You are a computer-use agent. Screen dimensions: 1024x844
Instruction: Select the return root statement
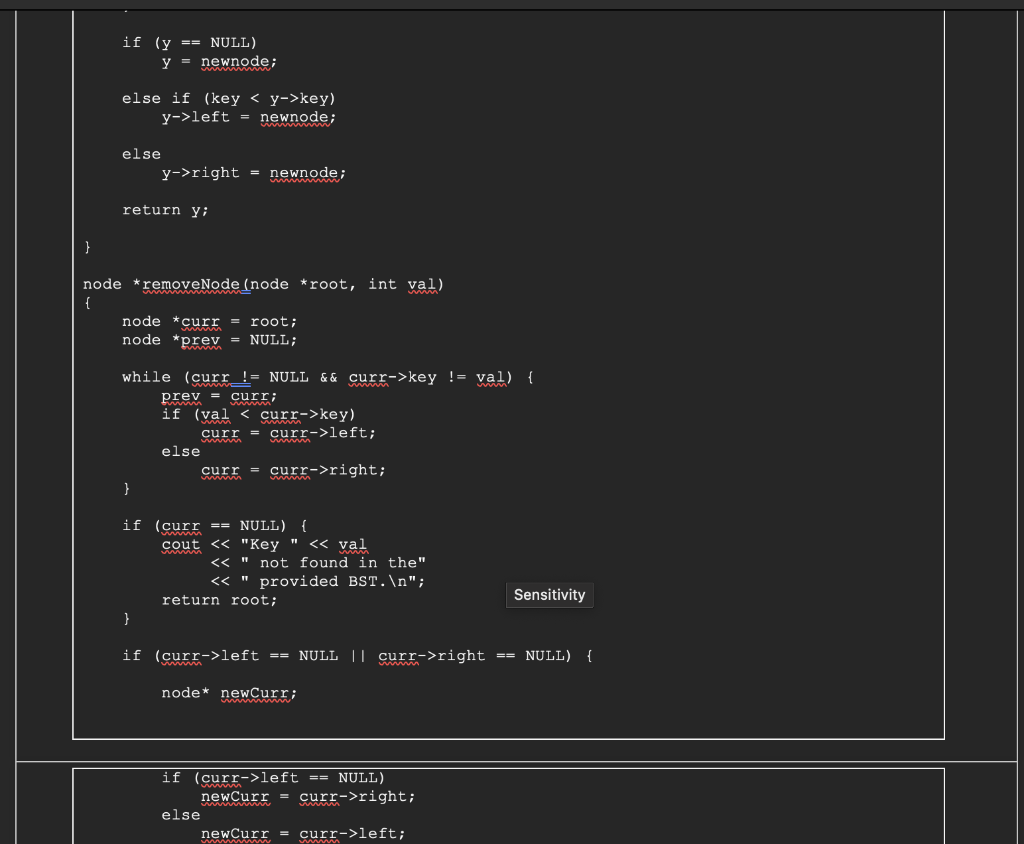[x=218, y=600]
